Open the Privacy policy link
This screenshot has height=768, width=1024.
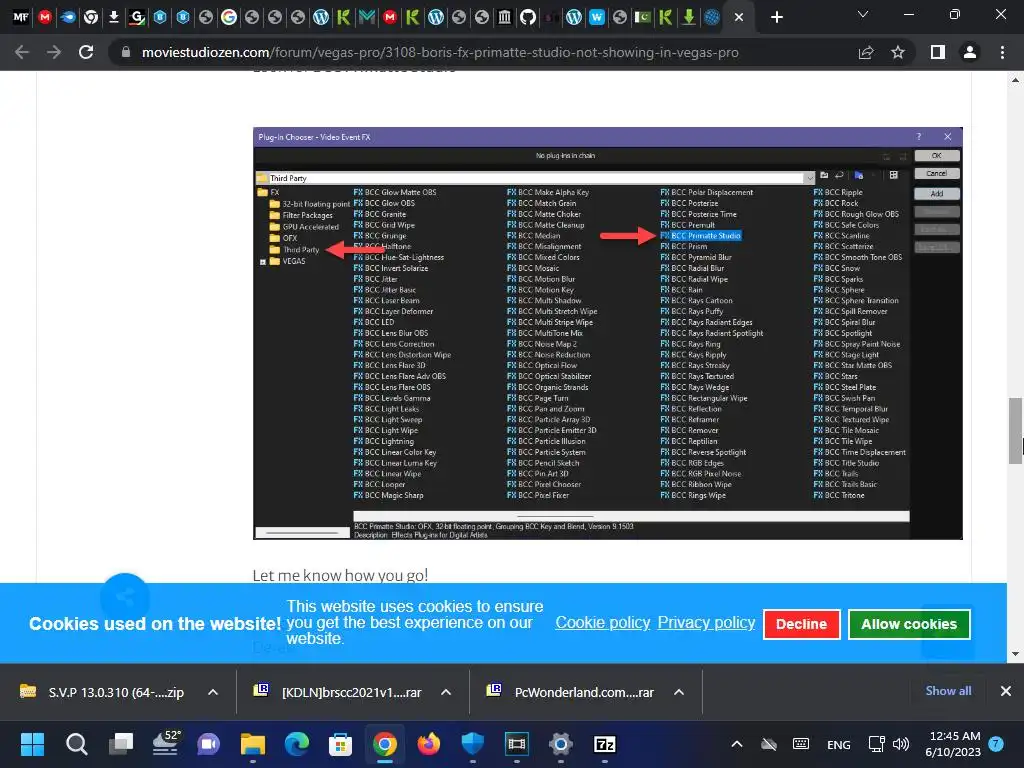[x=706, y=622]
